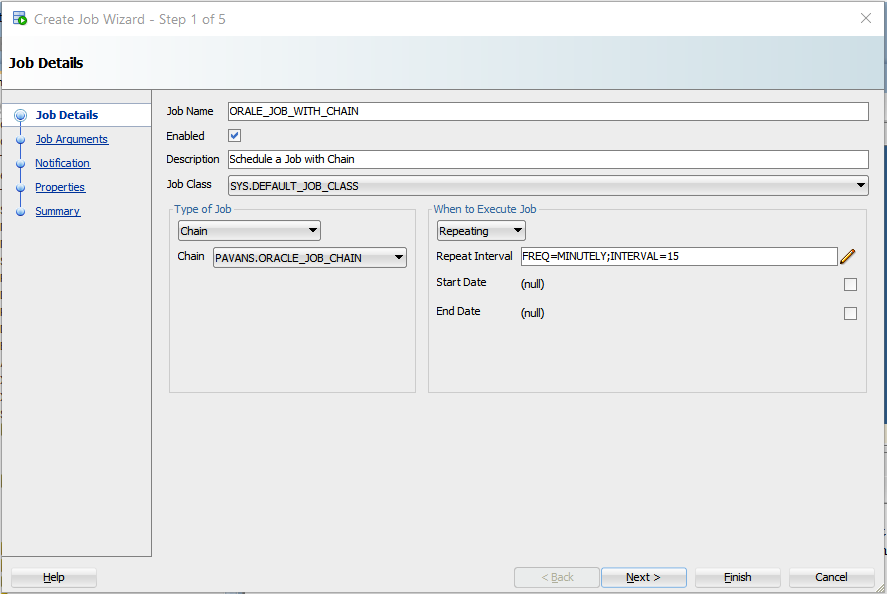Click the Job Details page heading
The image size is (887, 594).
coord(46,63)
